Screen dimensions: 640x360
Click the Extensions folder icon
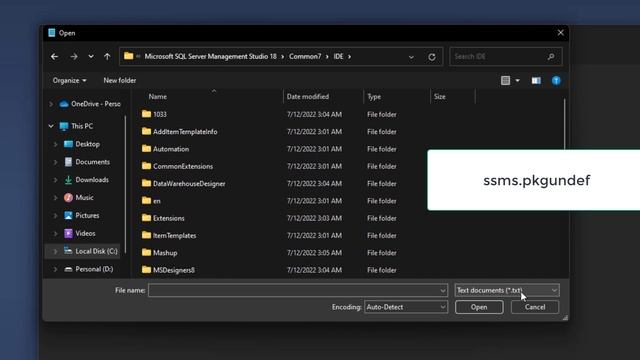(146, 218)
